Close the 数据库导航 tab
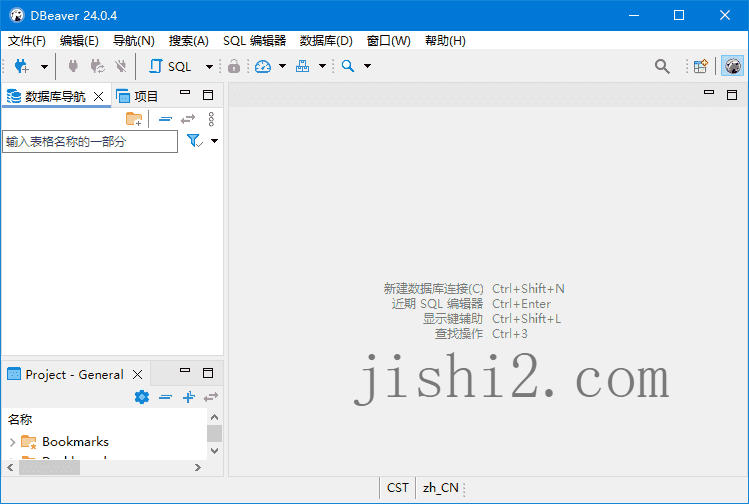Viewport: 749px width, 504px height. coord(98,97)
